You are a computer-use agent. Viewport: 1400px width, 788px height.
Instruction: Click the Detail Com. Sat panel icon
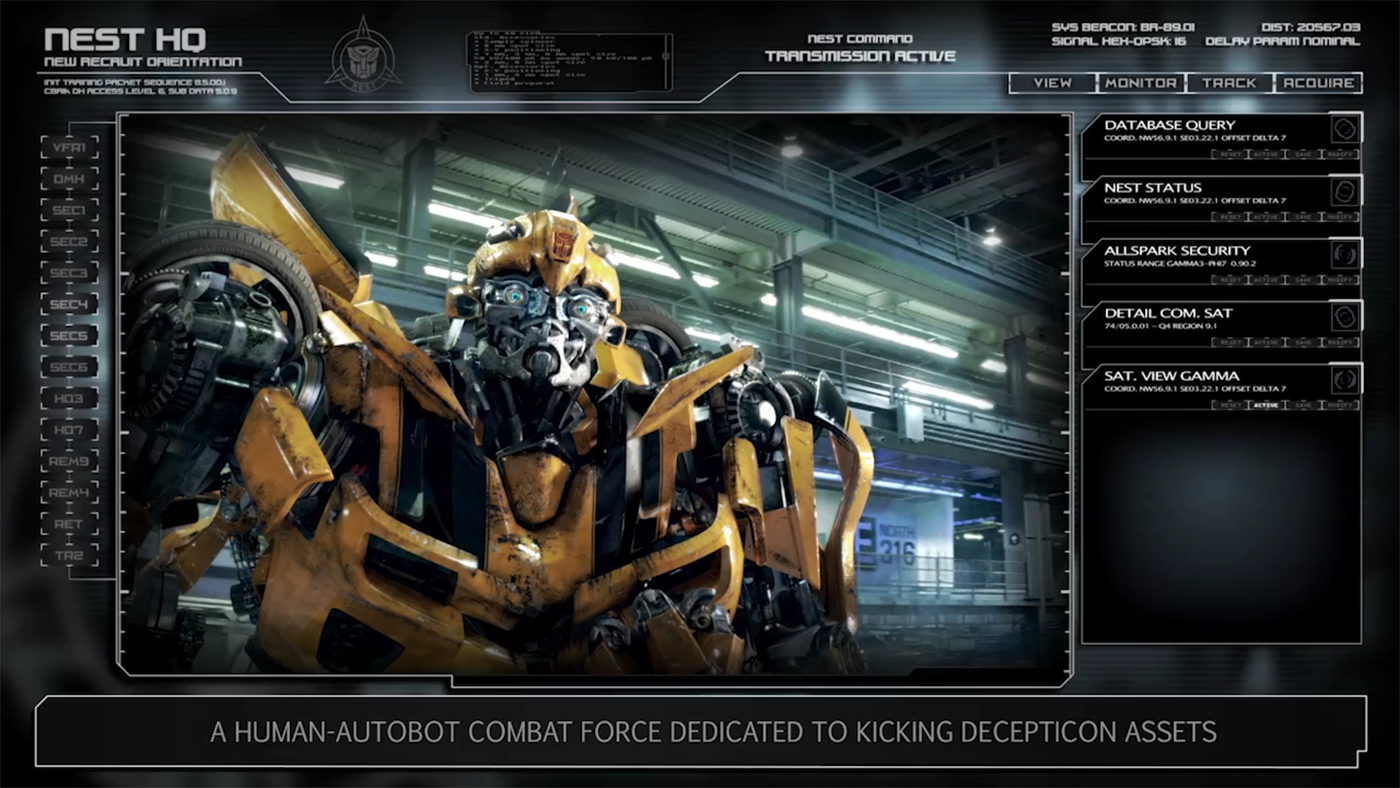pyautogui.click(x=1345, y=317)
